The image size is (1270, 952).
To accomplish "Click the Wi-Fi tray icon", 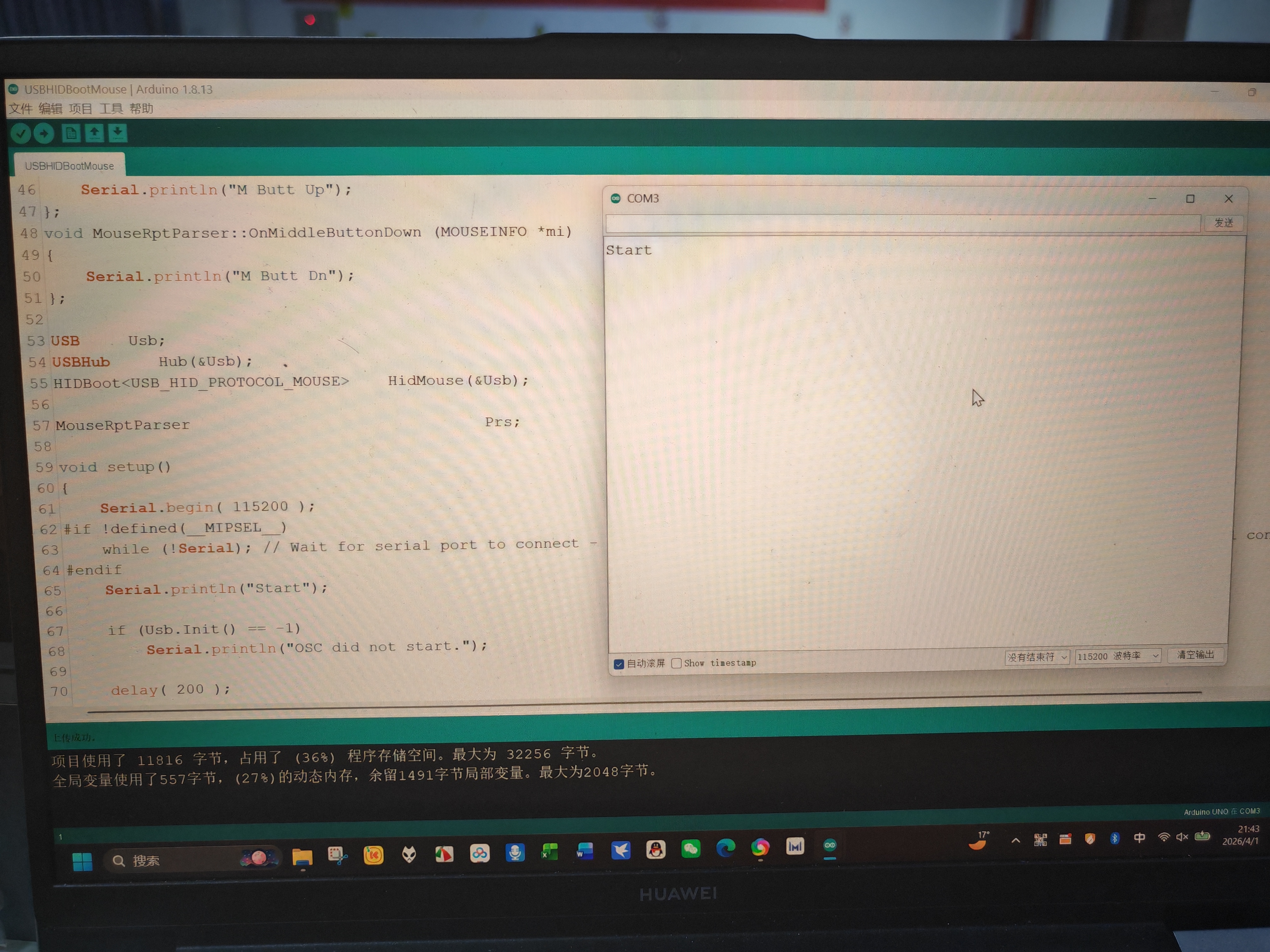I will point(1164,837).
